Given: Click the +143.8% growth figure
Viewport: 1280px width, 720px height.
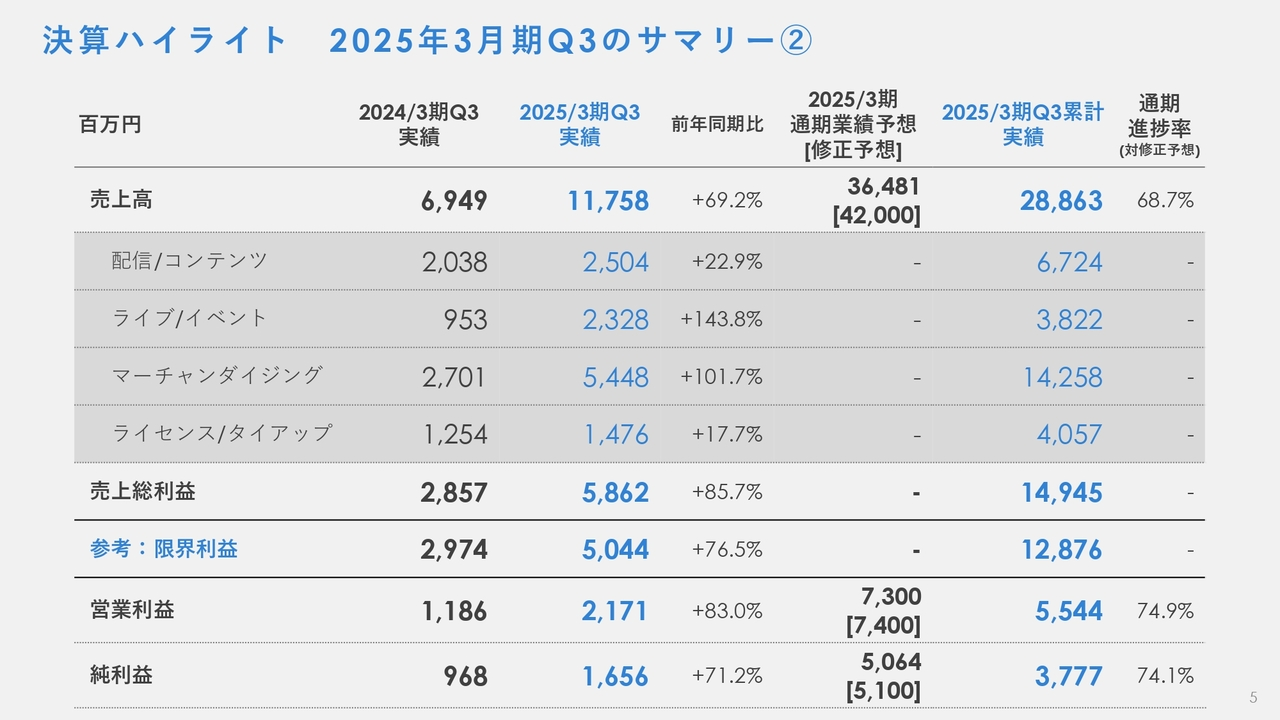Looking at the screenshot, I should [x=721, y=319].
